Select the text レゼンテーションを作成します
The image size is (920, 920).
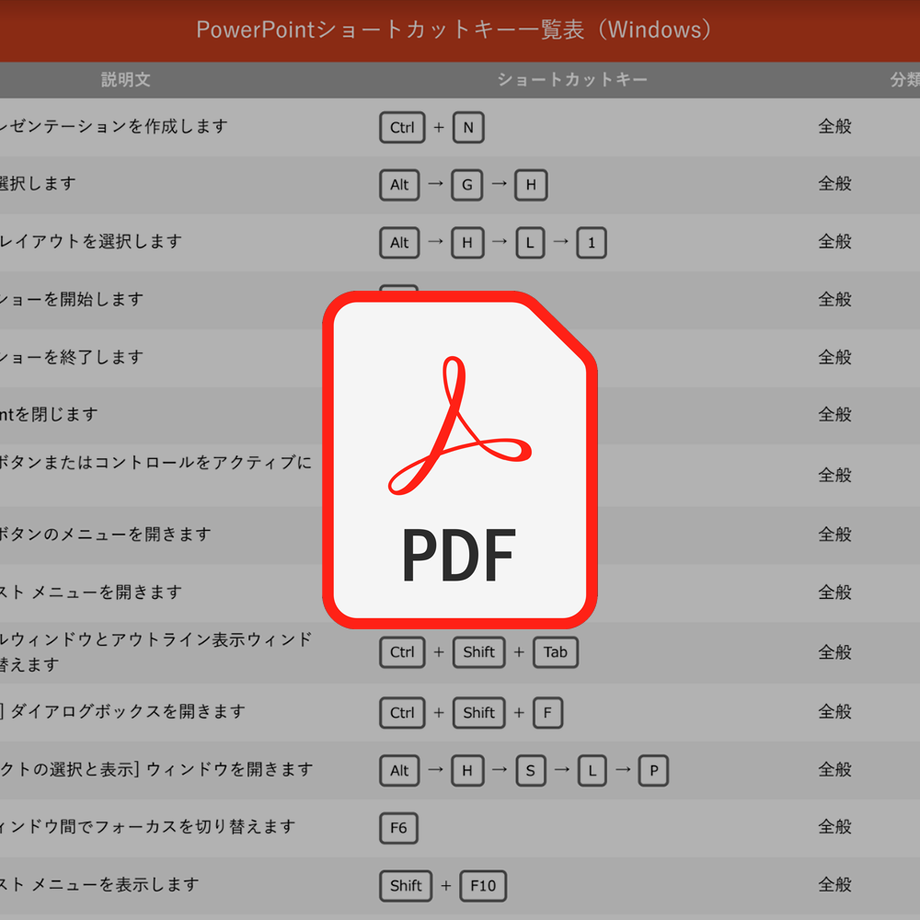(x=114, y=126)
